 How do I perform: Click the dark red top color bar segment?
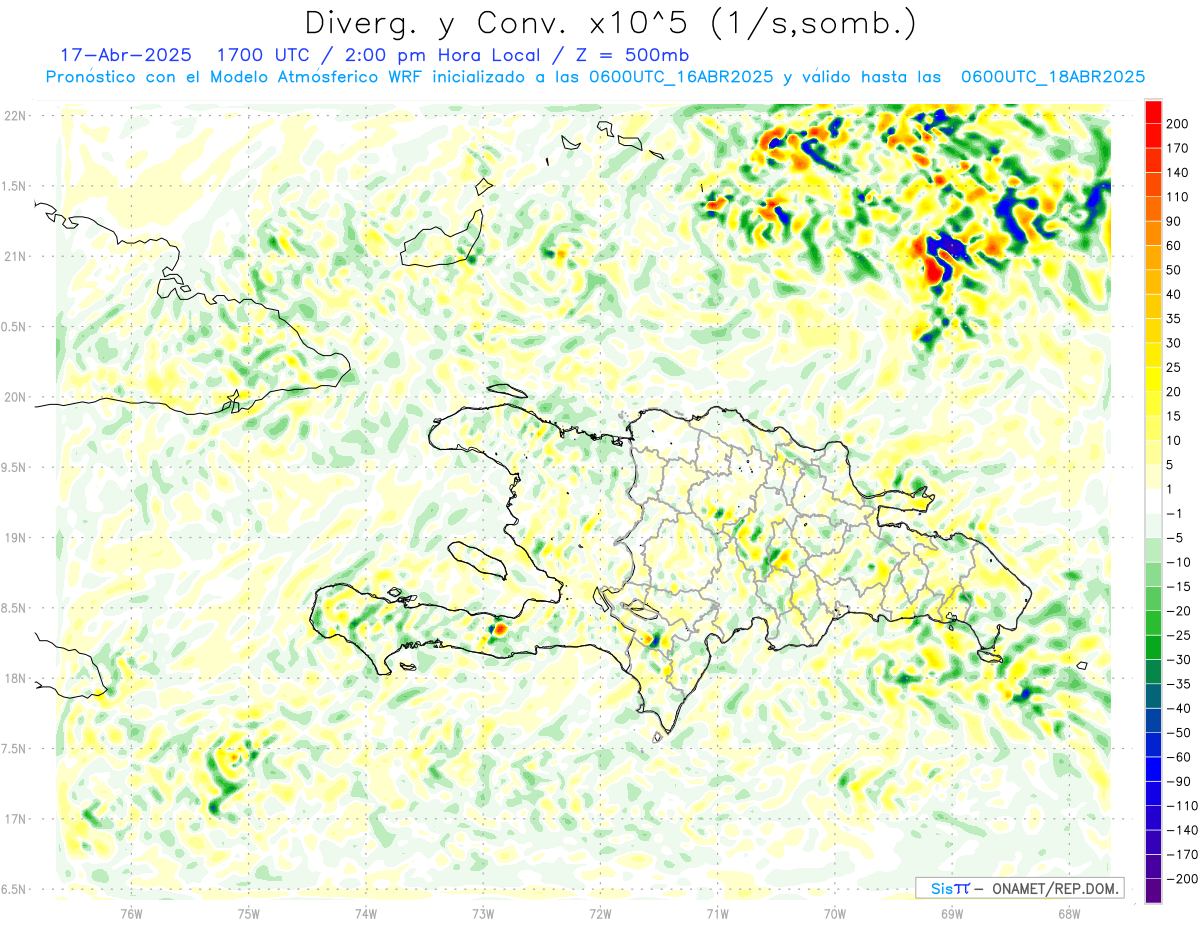pyautogui.click(x=1153, y=112)
